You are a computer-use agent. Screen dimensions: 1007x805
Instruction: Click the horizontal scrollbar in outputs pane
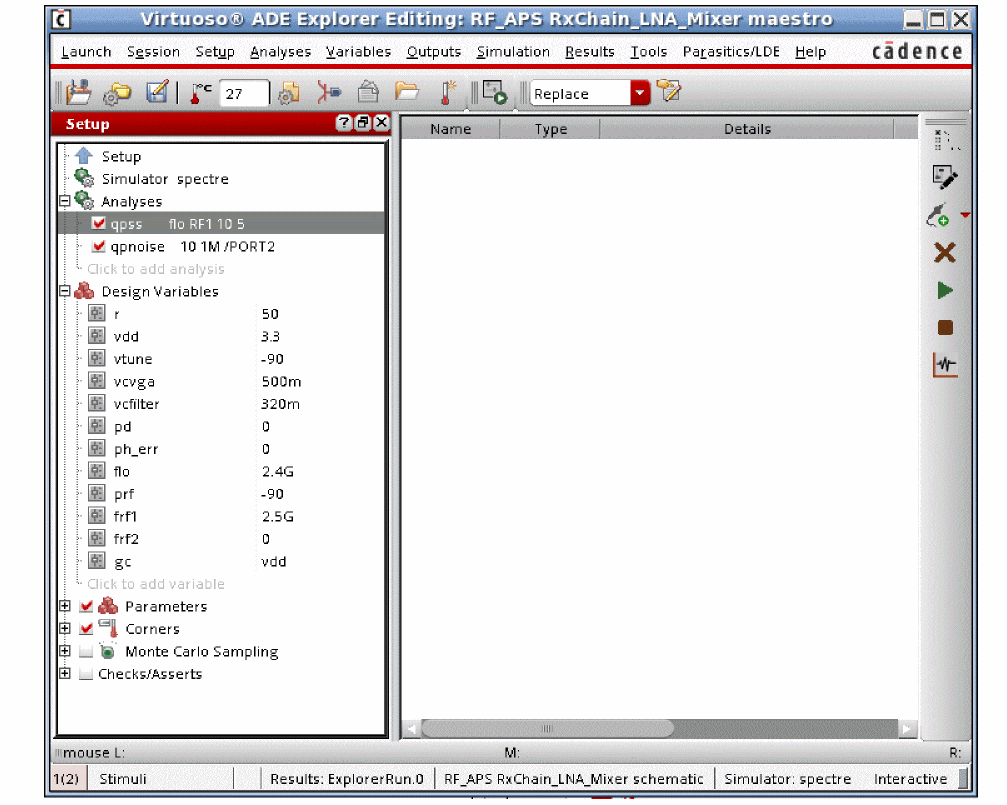pyautogui.click(x=547, y=729)
